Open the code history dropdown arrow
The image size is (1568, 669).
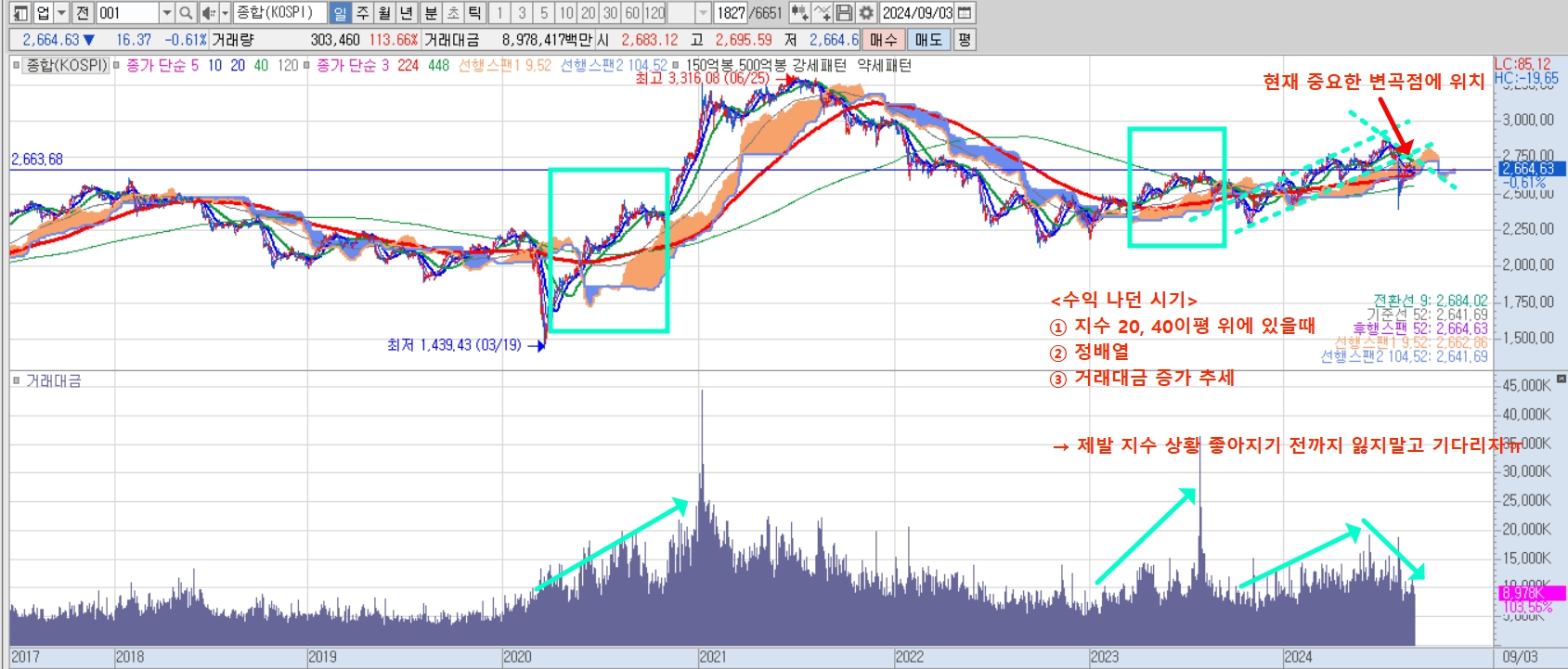pos(167,13)
